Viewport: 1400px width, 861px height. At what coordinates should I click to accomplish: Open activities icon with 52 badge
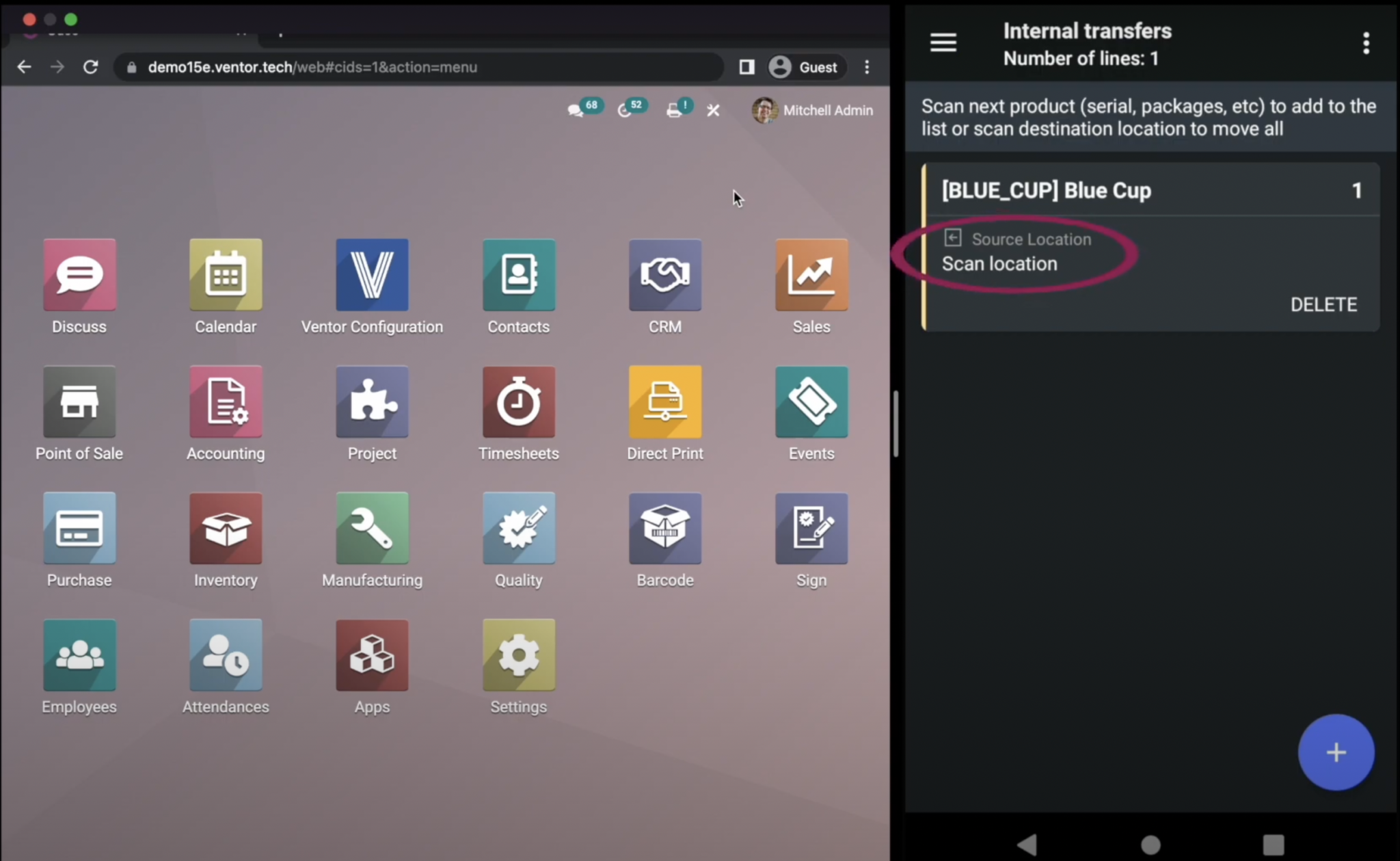(632, 108)
